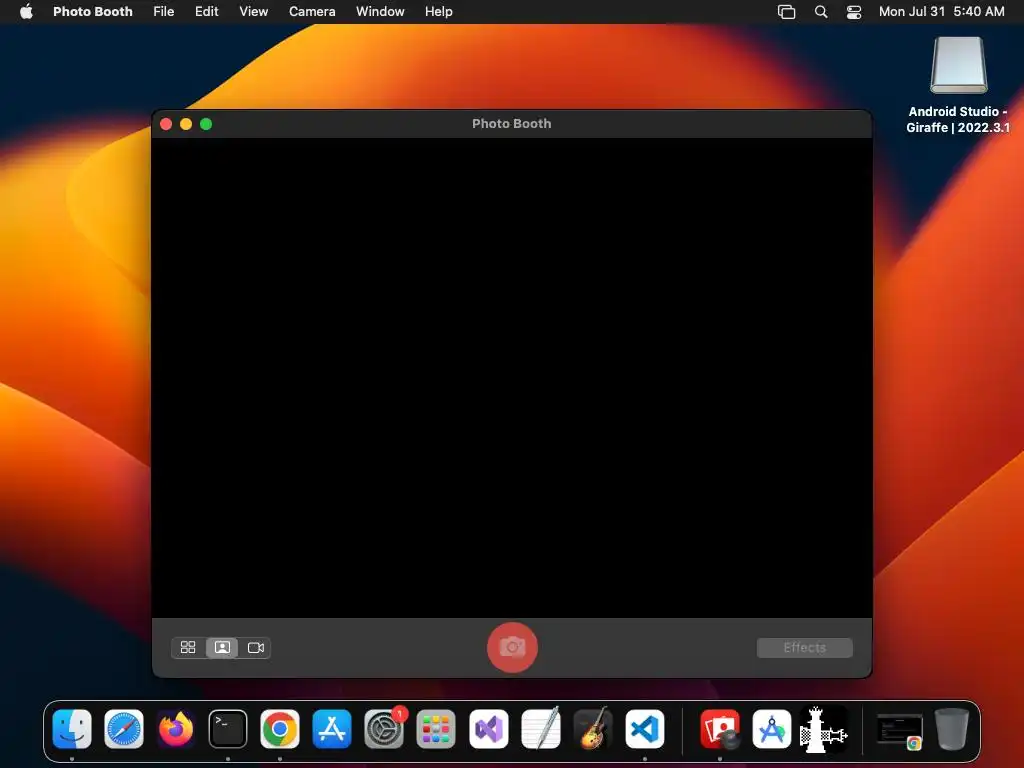Open the View menu
This screenshot has height=768, width=1024.
253,12
